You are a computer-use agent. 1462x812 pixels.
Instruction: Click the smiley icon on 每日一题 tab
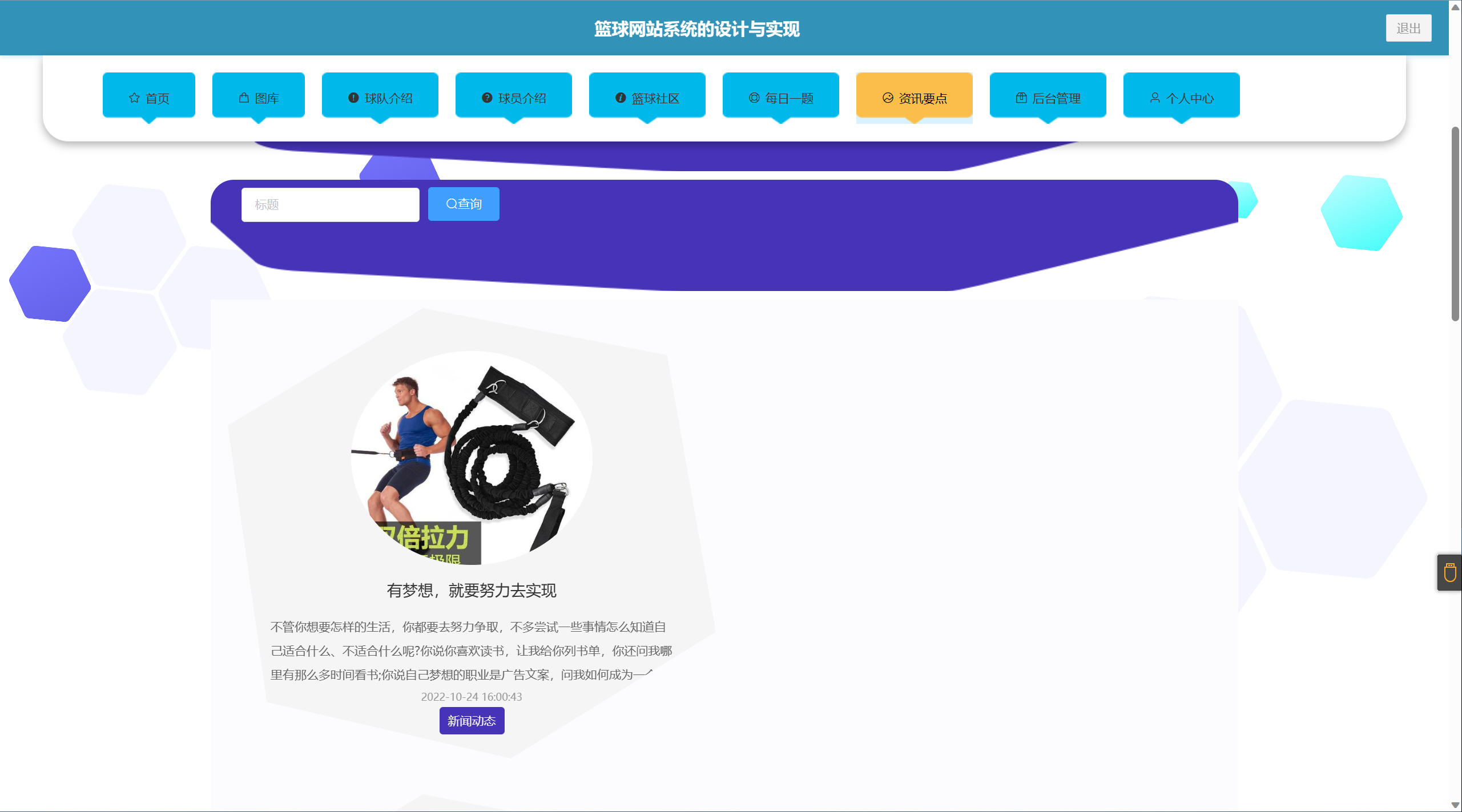754,98
